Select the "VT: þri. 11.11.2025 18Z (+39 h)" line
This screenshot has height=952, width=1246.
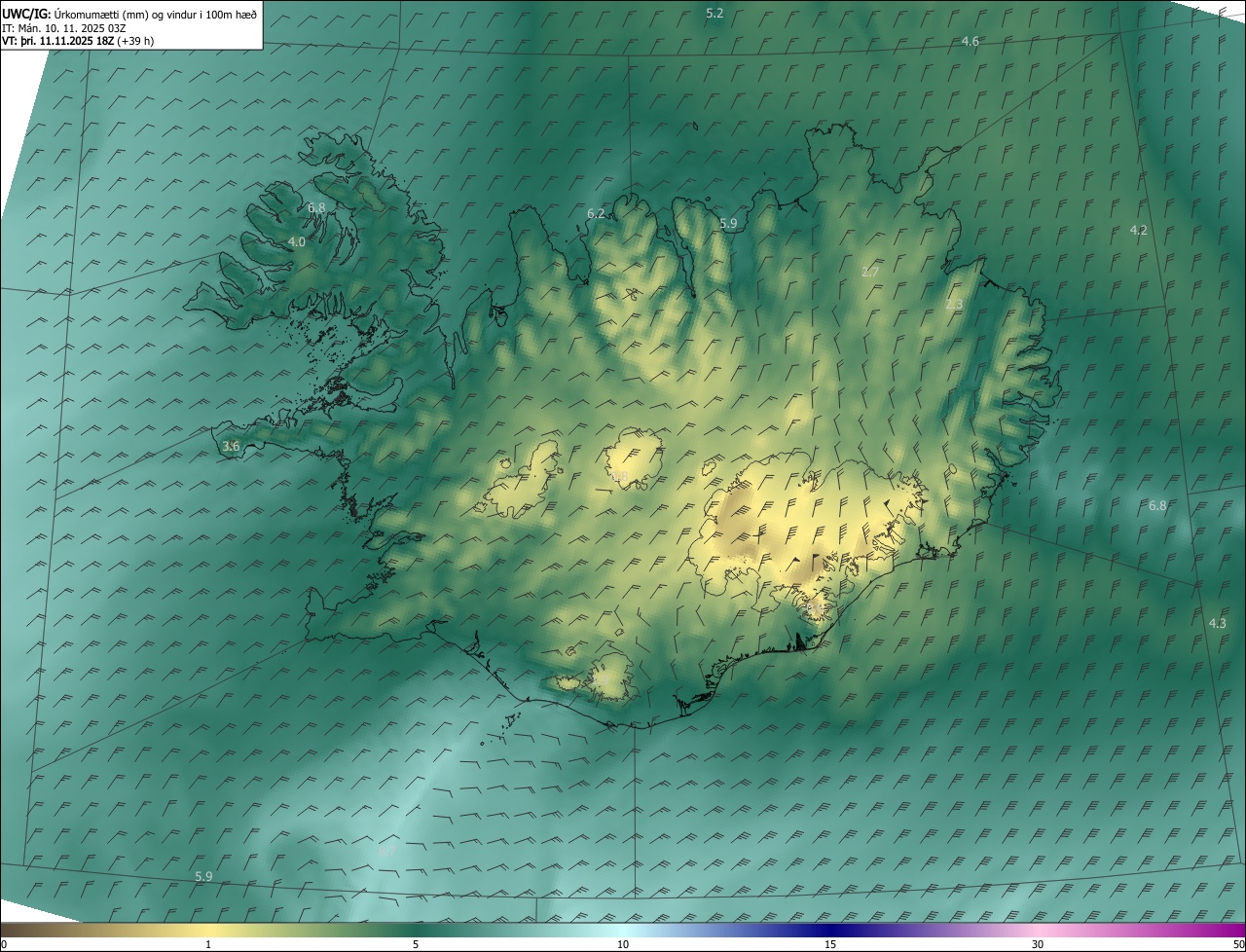pos(79,41)
